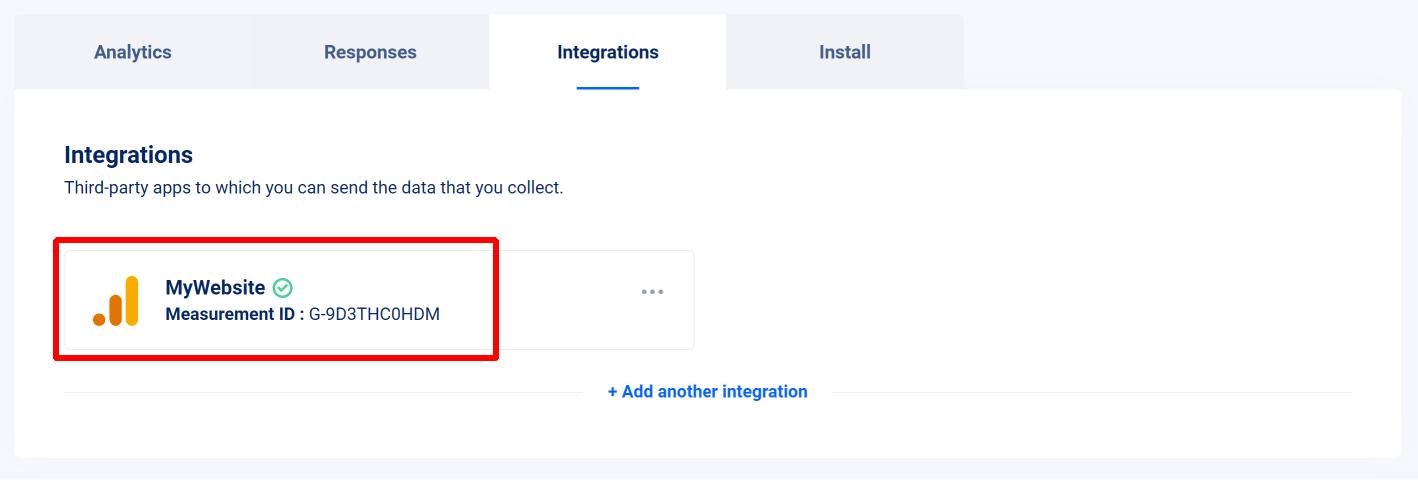This screenshot has height=480, width=1418.
Task: Open the Responses tab
Action: 370,52
